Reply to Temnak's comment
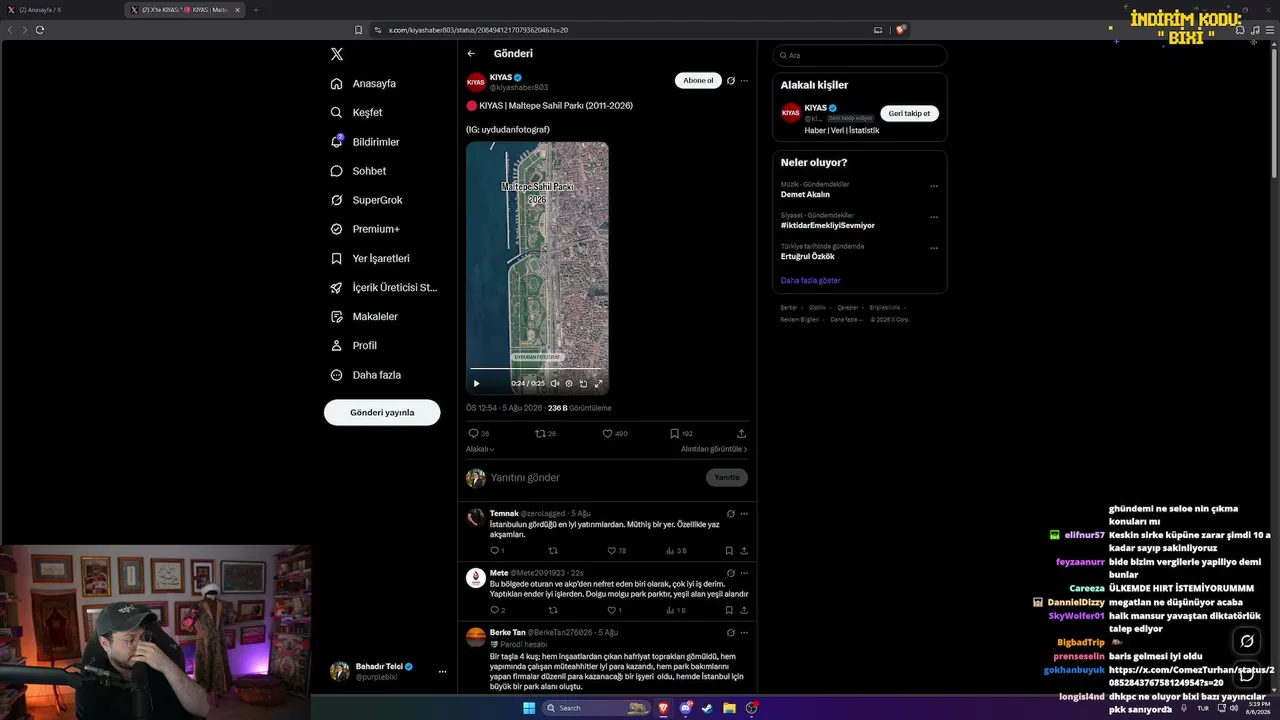 click(x=497, y=550)
